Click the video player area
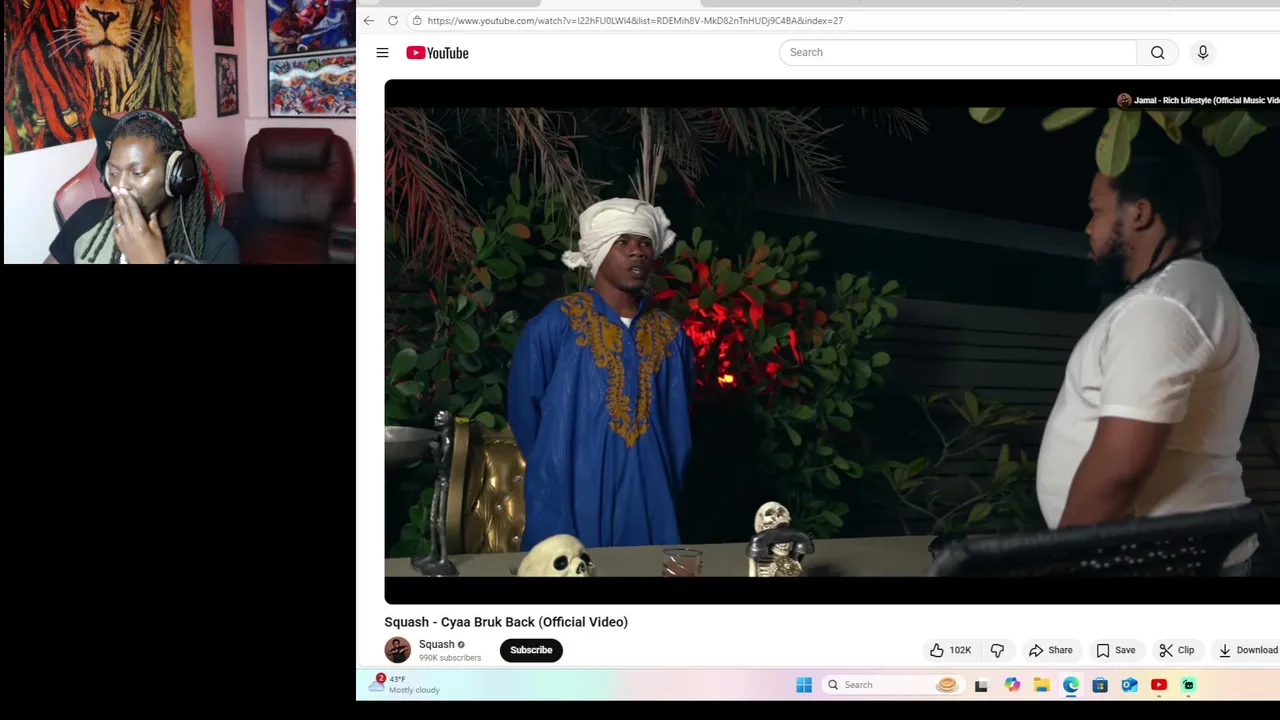The image size is (1280, 720). [832, 342]
